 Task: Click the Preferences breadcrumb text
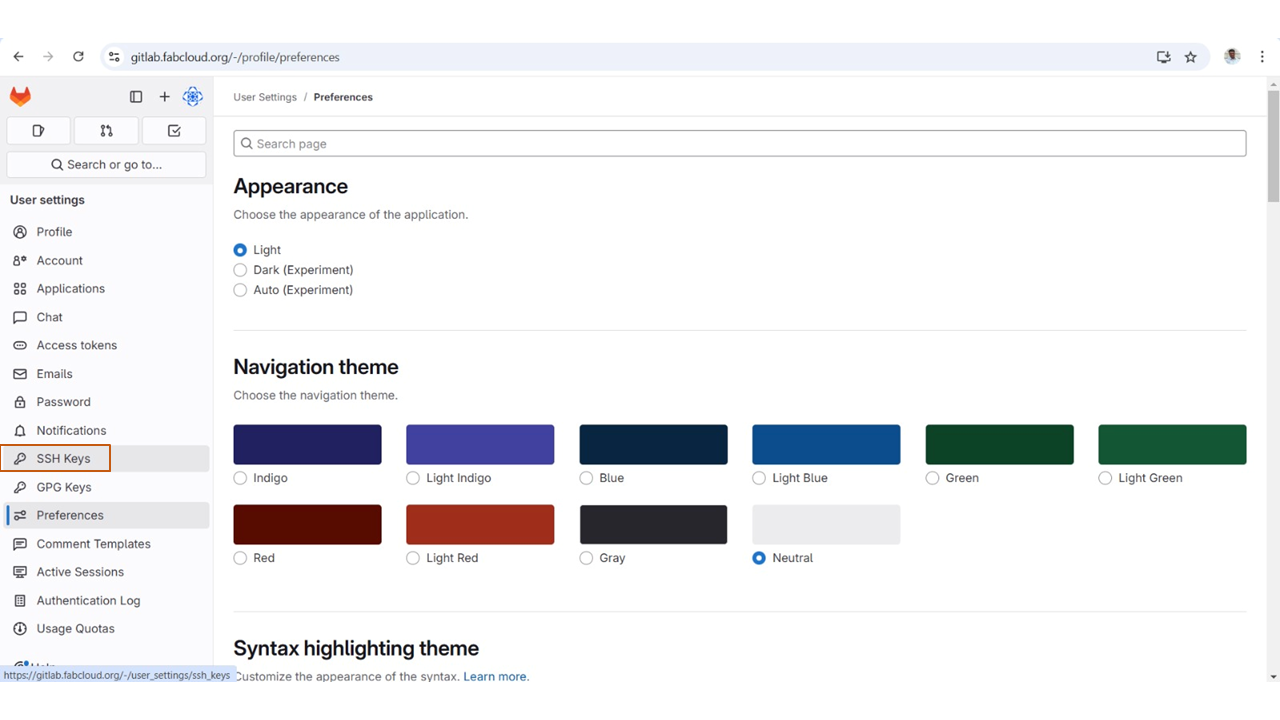(343, 97)
